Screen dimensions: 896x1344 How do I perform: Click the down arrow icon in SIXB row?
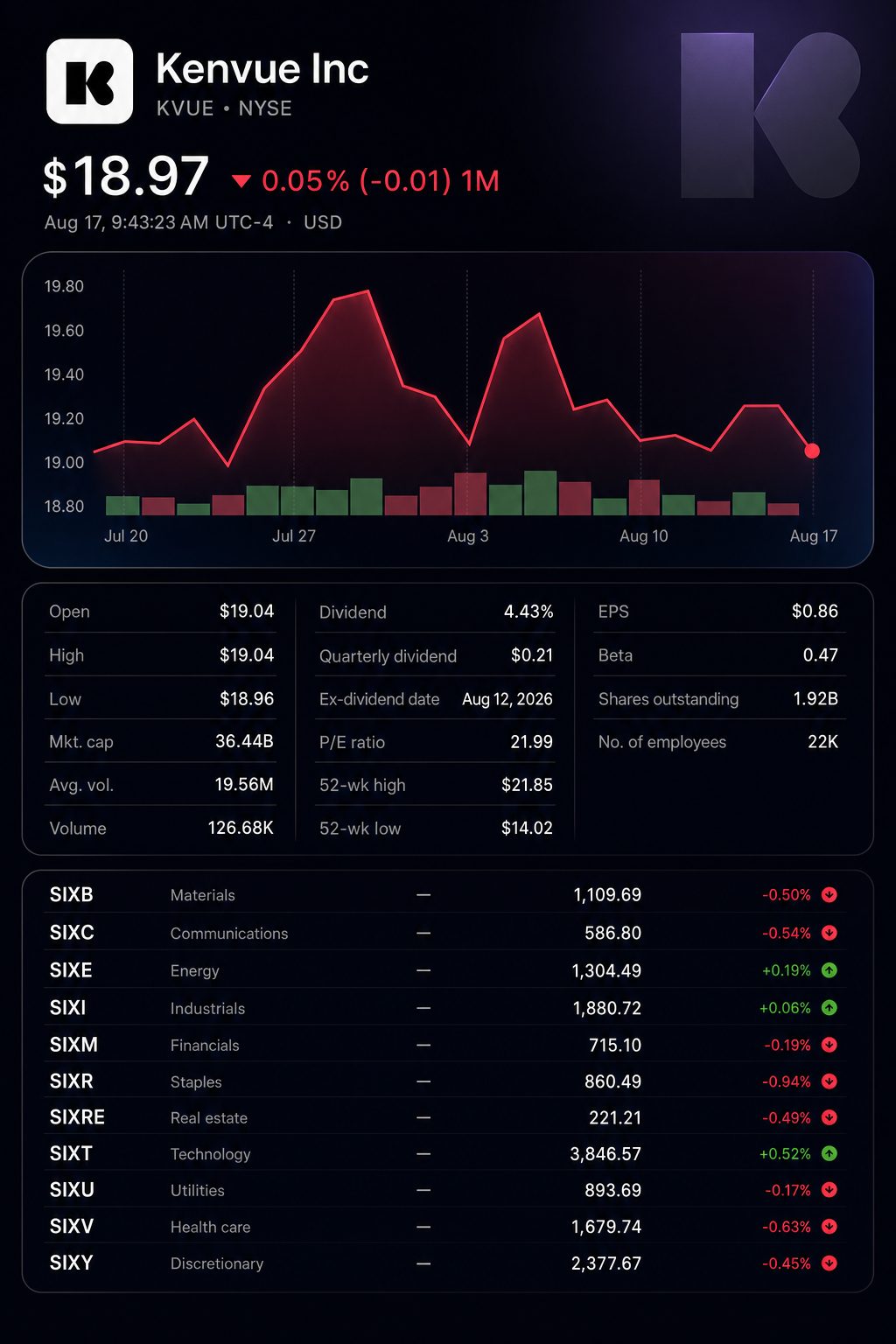[829, 894]
